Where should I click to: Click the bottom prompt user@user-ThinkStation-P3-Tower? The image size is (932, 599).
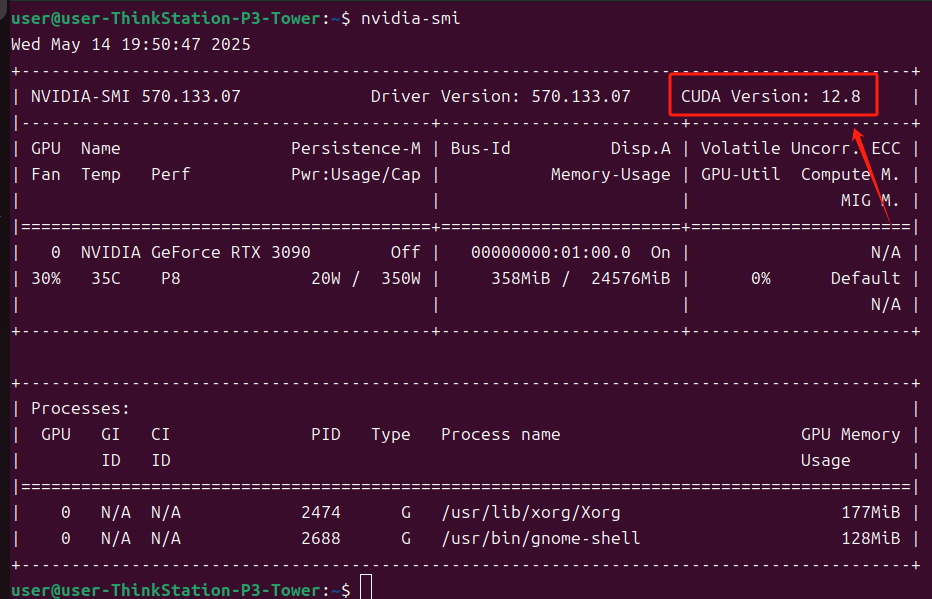(x=166, y=591)
